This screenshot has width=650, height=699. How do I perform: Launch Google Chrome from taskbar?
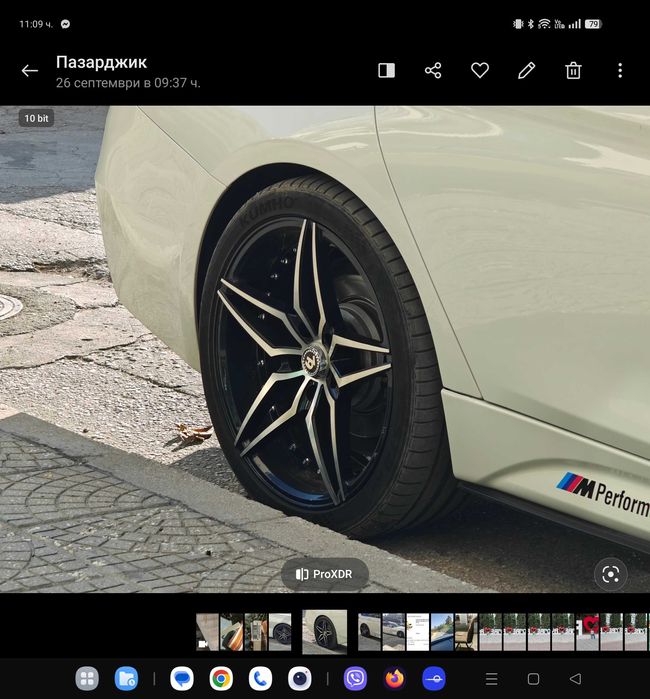pos(221,679)
